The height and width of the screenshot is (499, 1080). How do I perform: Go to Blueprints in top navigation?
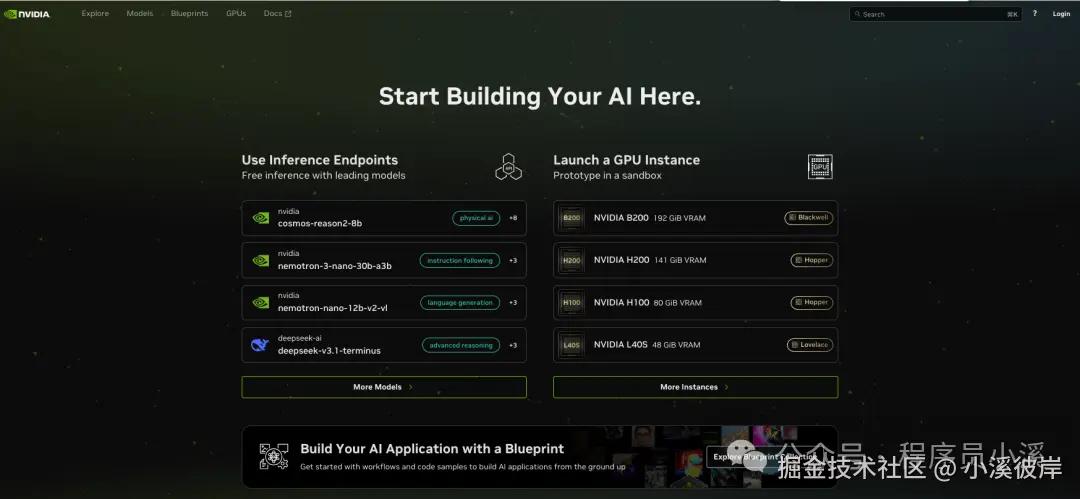189,14
